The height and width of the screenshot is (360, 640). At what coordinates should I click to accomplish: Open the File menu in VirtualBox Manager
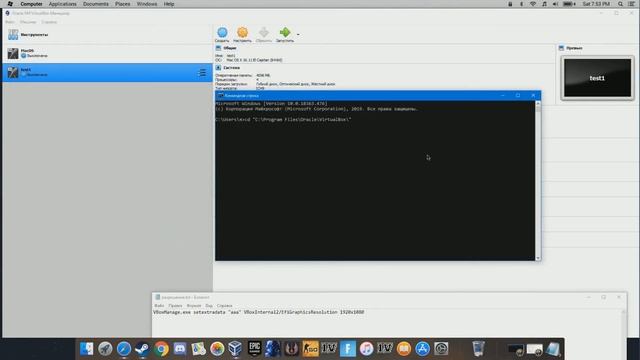[10, 22]
